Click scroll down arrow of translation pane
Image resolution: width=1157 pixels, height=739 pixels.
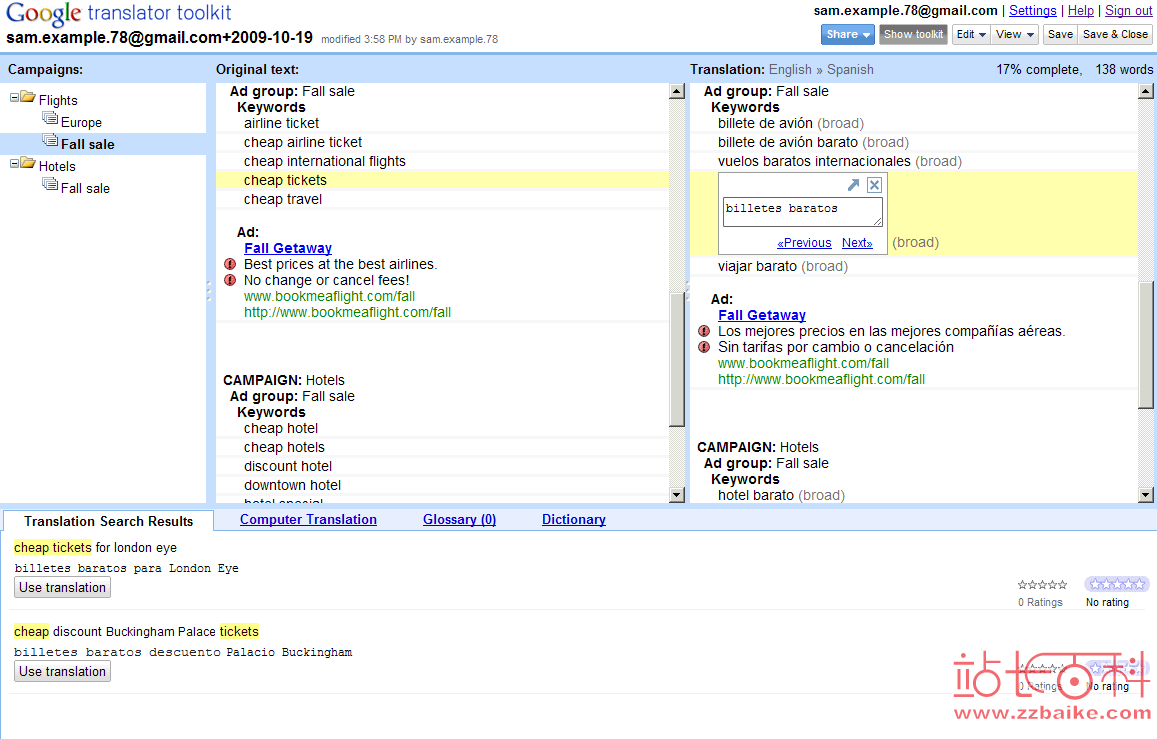pos(1145,495)
